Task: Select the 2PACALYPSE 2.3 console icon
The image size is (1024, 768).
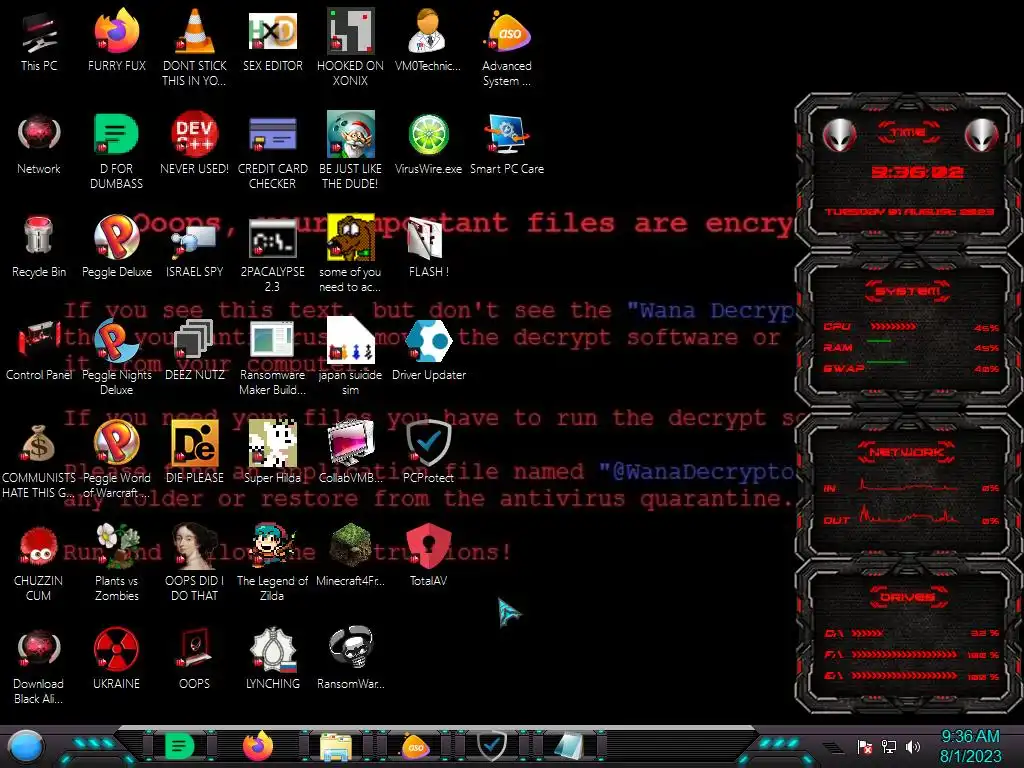Action: 272,255
